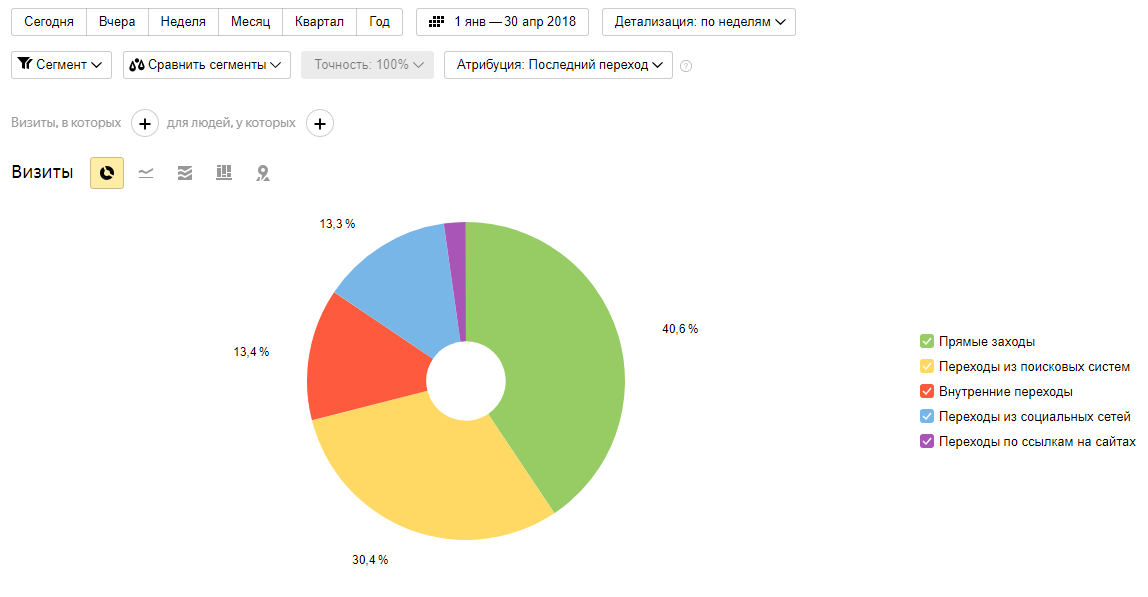Select the Вчера period tab
The image size is (1148, 597).
[x=117, y=22]
